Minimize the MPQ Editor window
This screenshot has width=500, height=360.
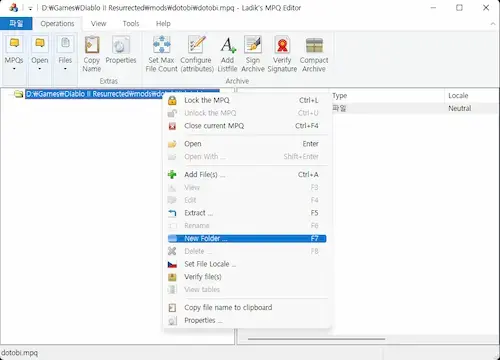pos(433,8)
